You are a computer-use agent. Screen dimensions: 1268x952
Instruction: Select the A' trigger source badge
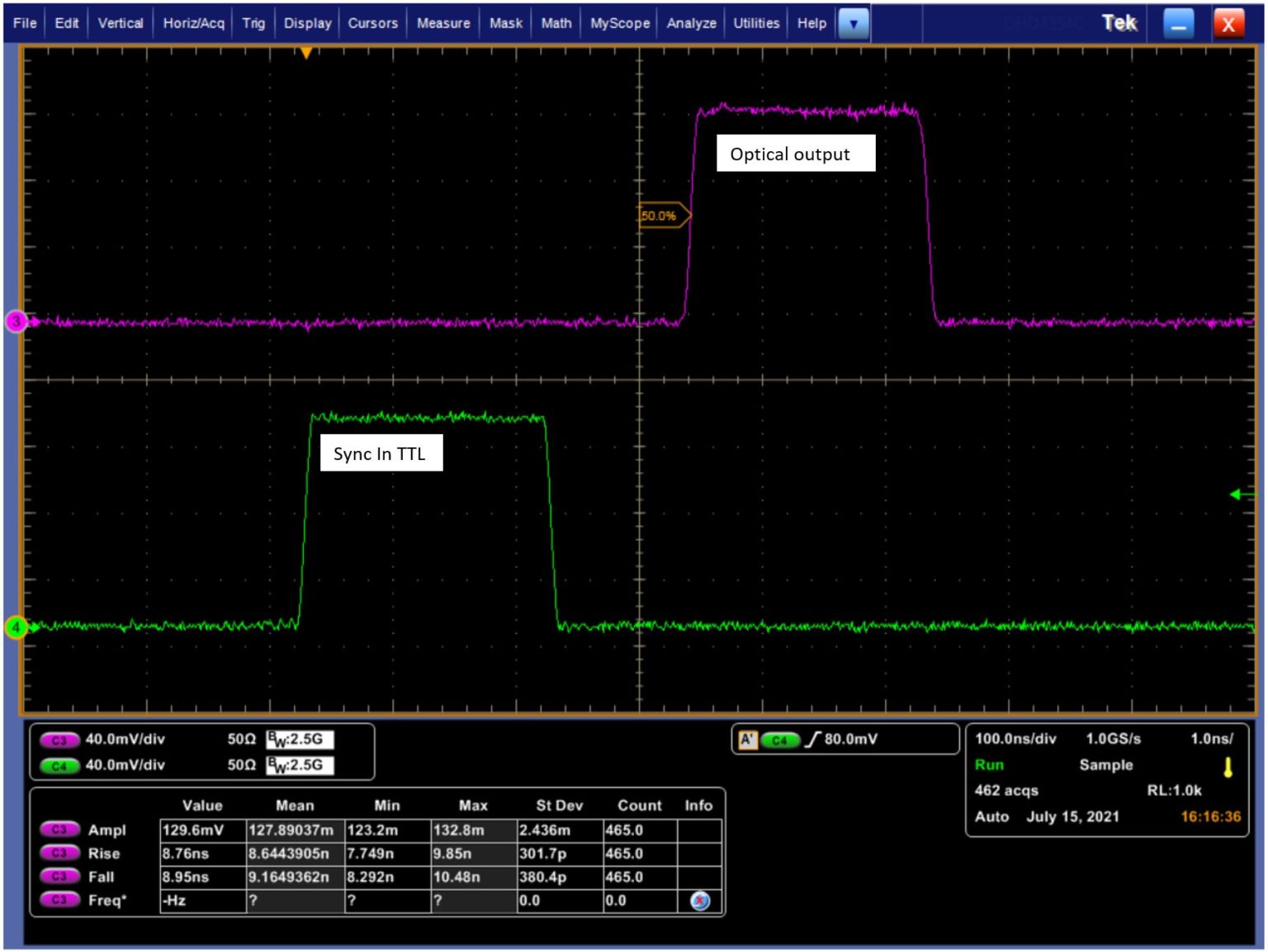tap(747, 741)
